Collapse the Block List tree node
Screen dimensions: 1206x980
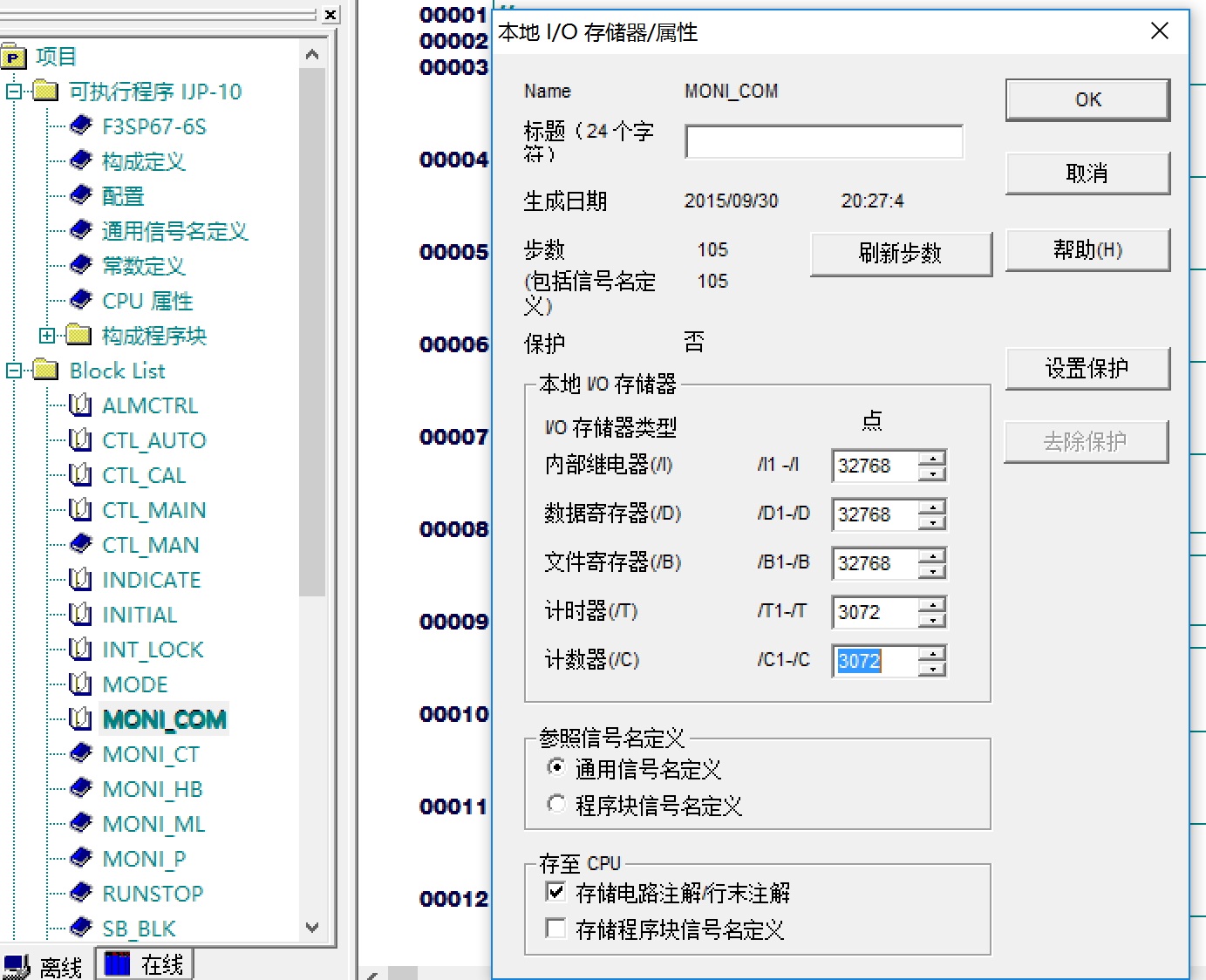tap(14, 371)
